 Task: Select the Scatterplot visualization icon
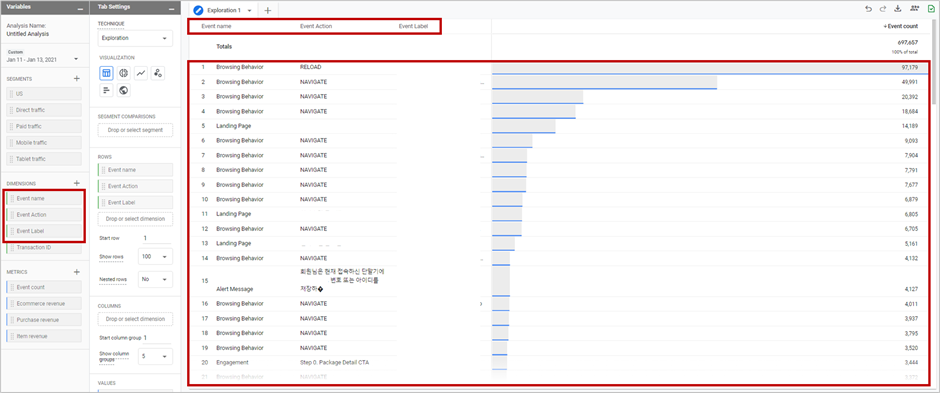click(158, 73)
